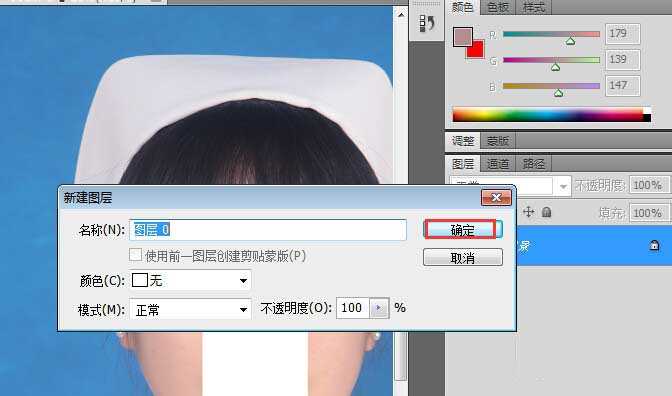Close the 新建图层 dialog
This screenshot has height=396, width=672.
[496, 197]
